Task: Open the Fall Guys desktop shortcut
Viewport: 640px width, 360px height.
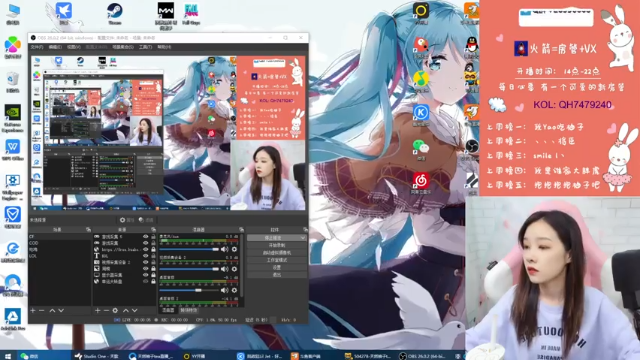Action: tap(191, 13)
